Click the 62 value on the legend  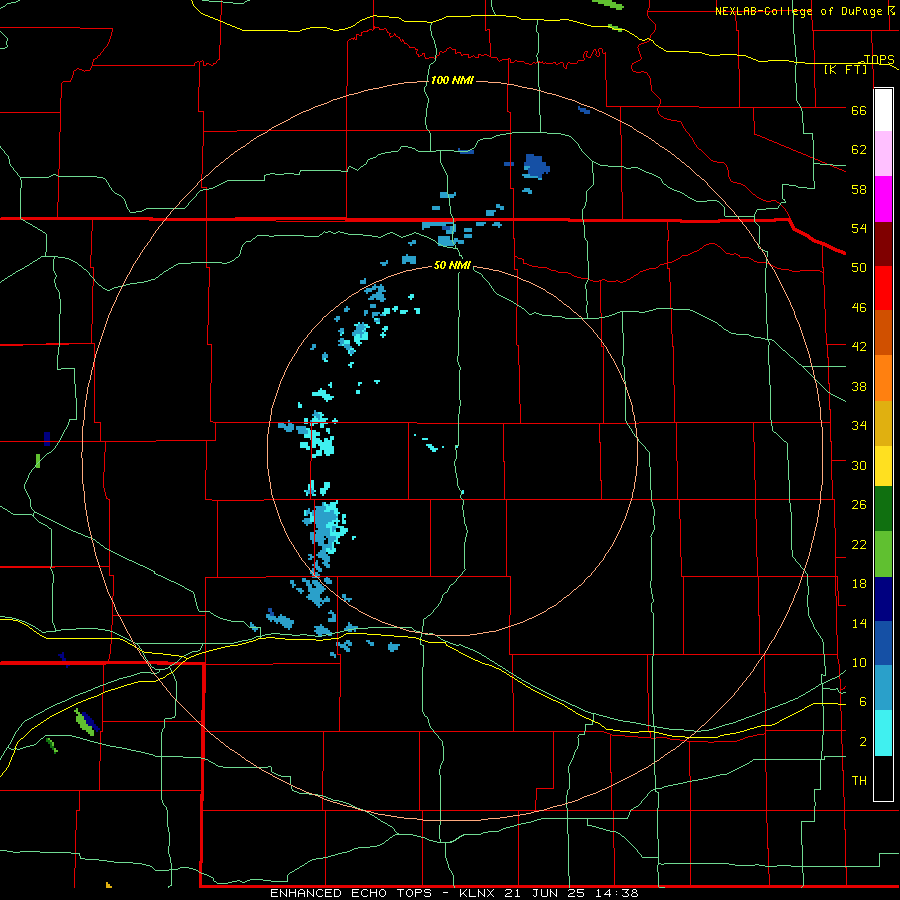[859, 150]
